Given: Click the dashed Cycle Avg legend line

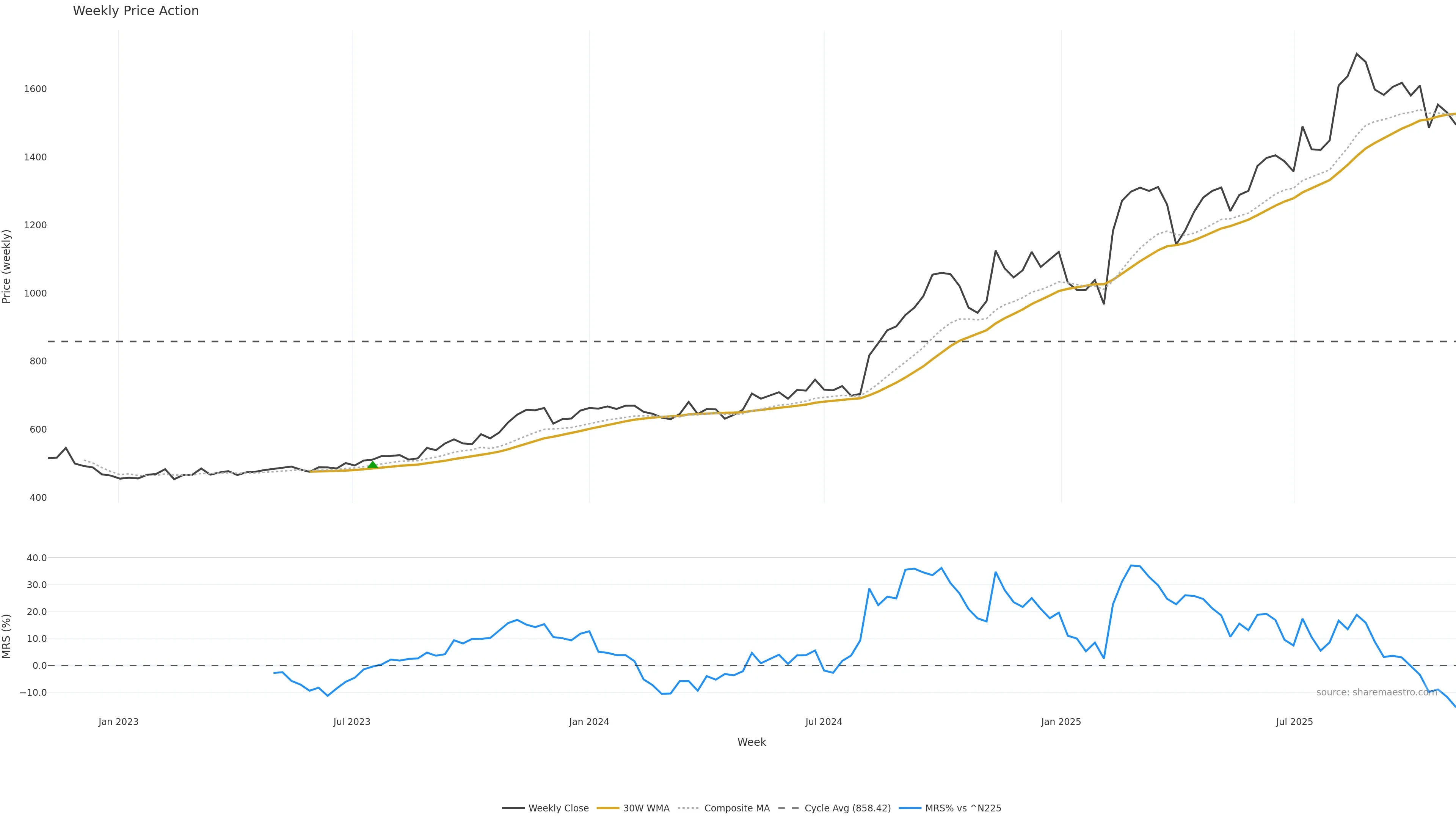Looking at the screenshot, I should coord(789,808).
